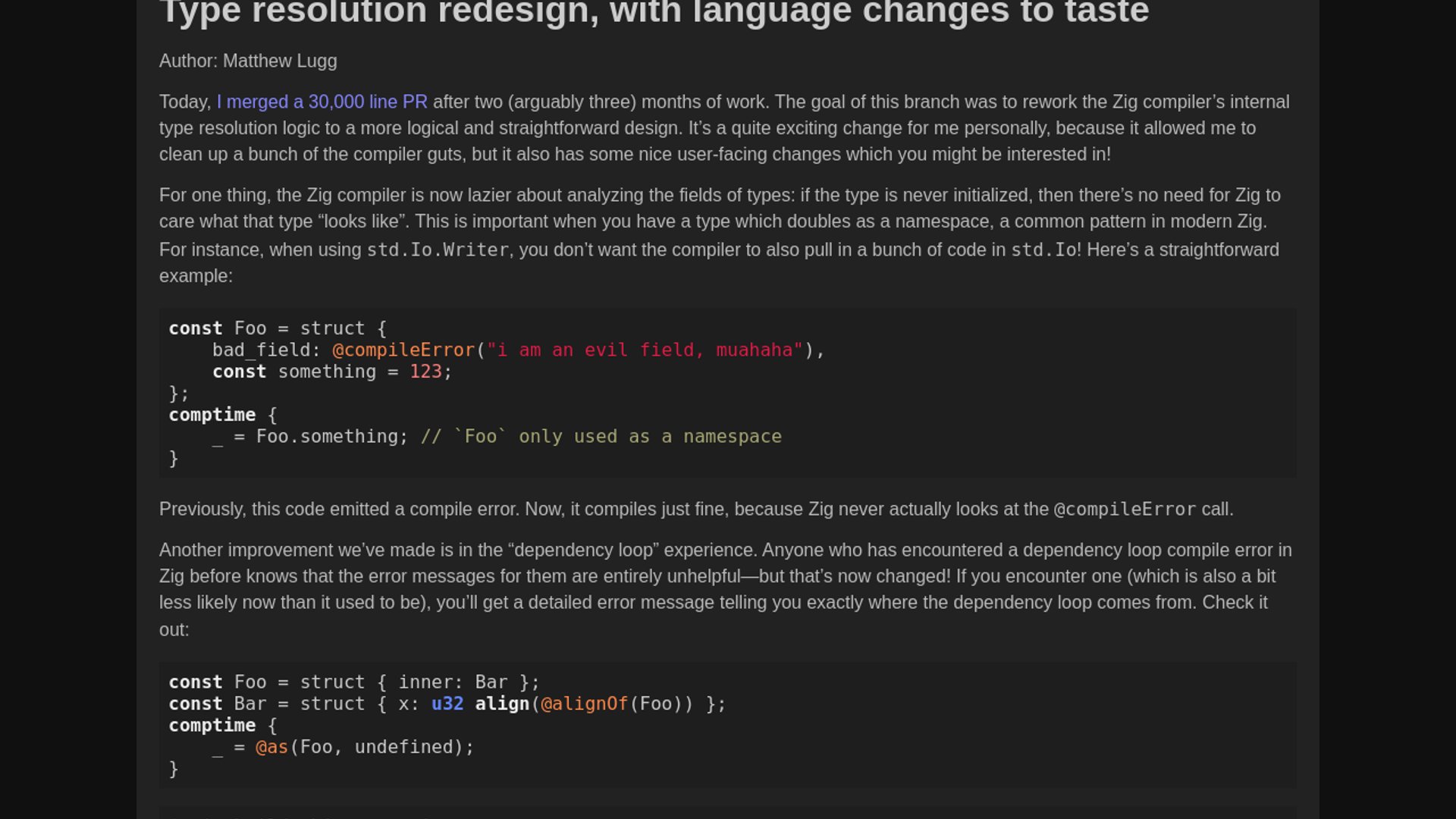Click the "i am an evil field" string

(x=644, y=350)
